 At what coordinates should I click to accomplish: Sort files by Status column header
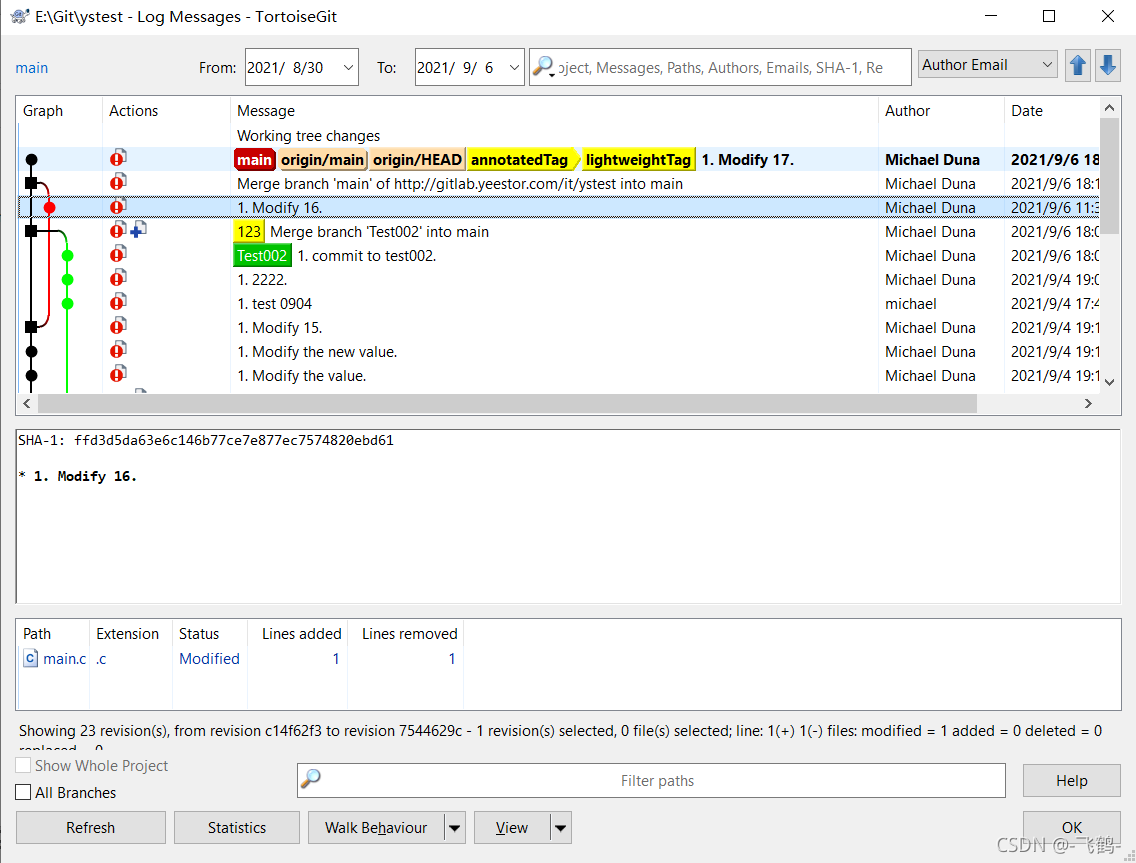click(210, 634)
